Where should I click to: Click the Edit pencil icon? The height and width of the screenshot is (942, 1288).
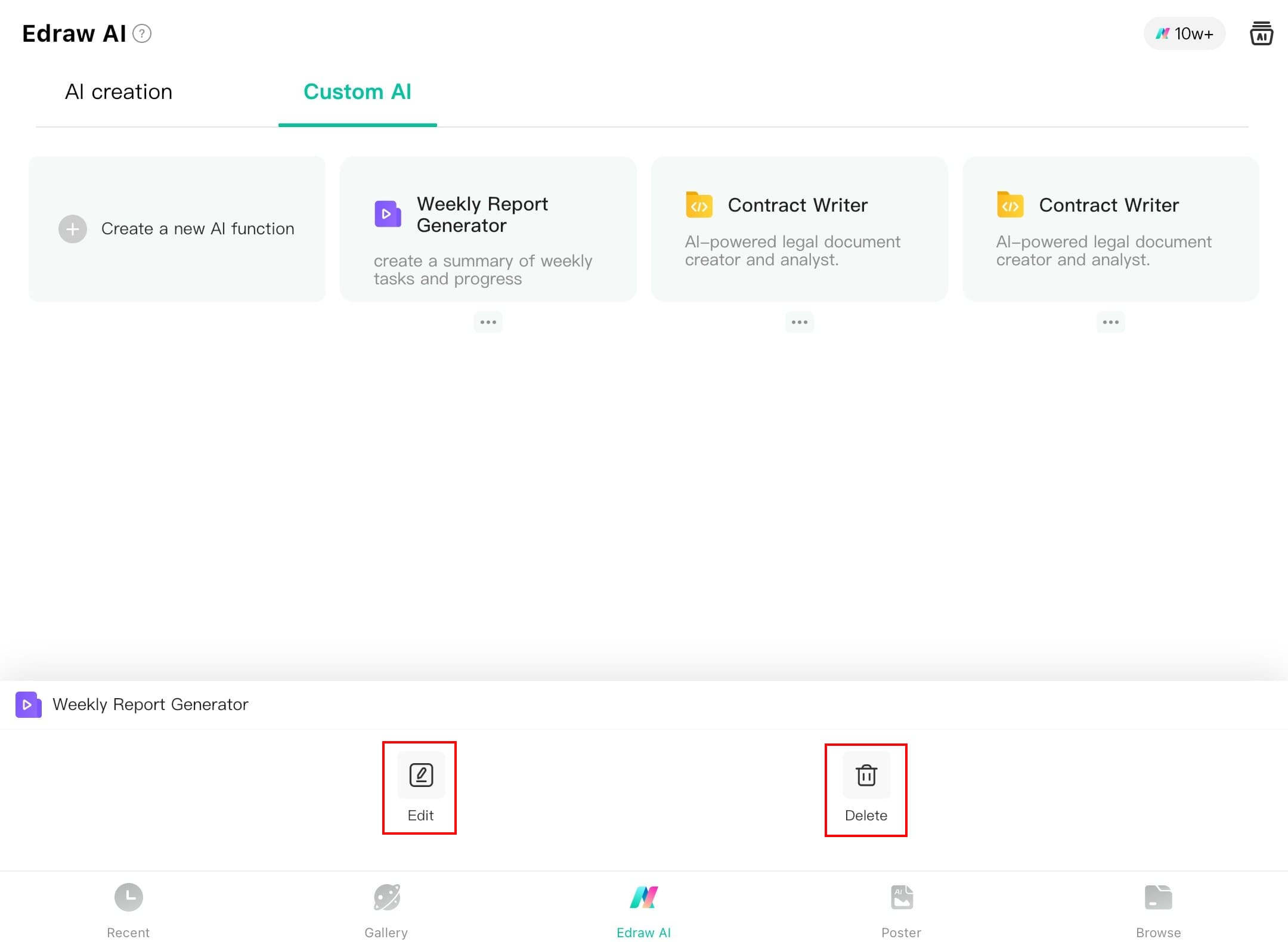tap(421, 775)
